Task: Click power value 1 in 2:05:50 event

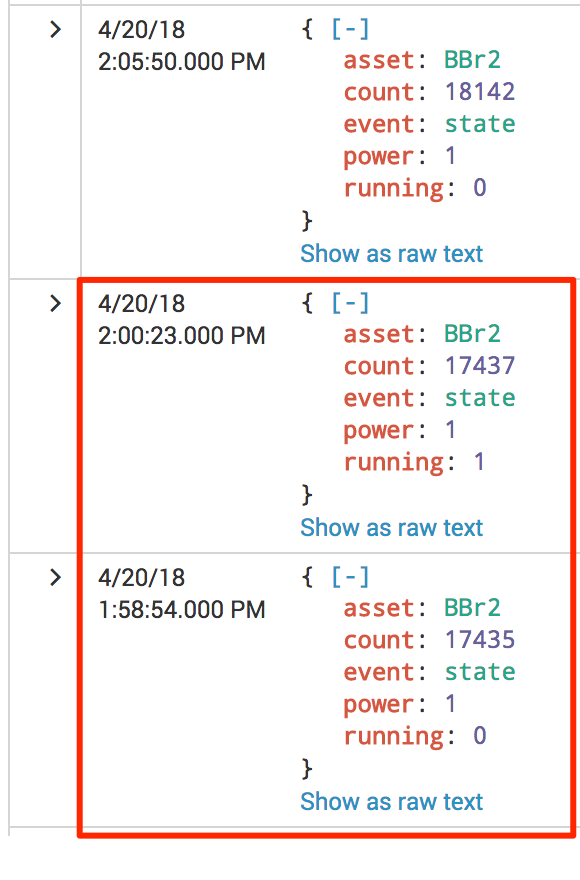Action: point(450,156)
